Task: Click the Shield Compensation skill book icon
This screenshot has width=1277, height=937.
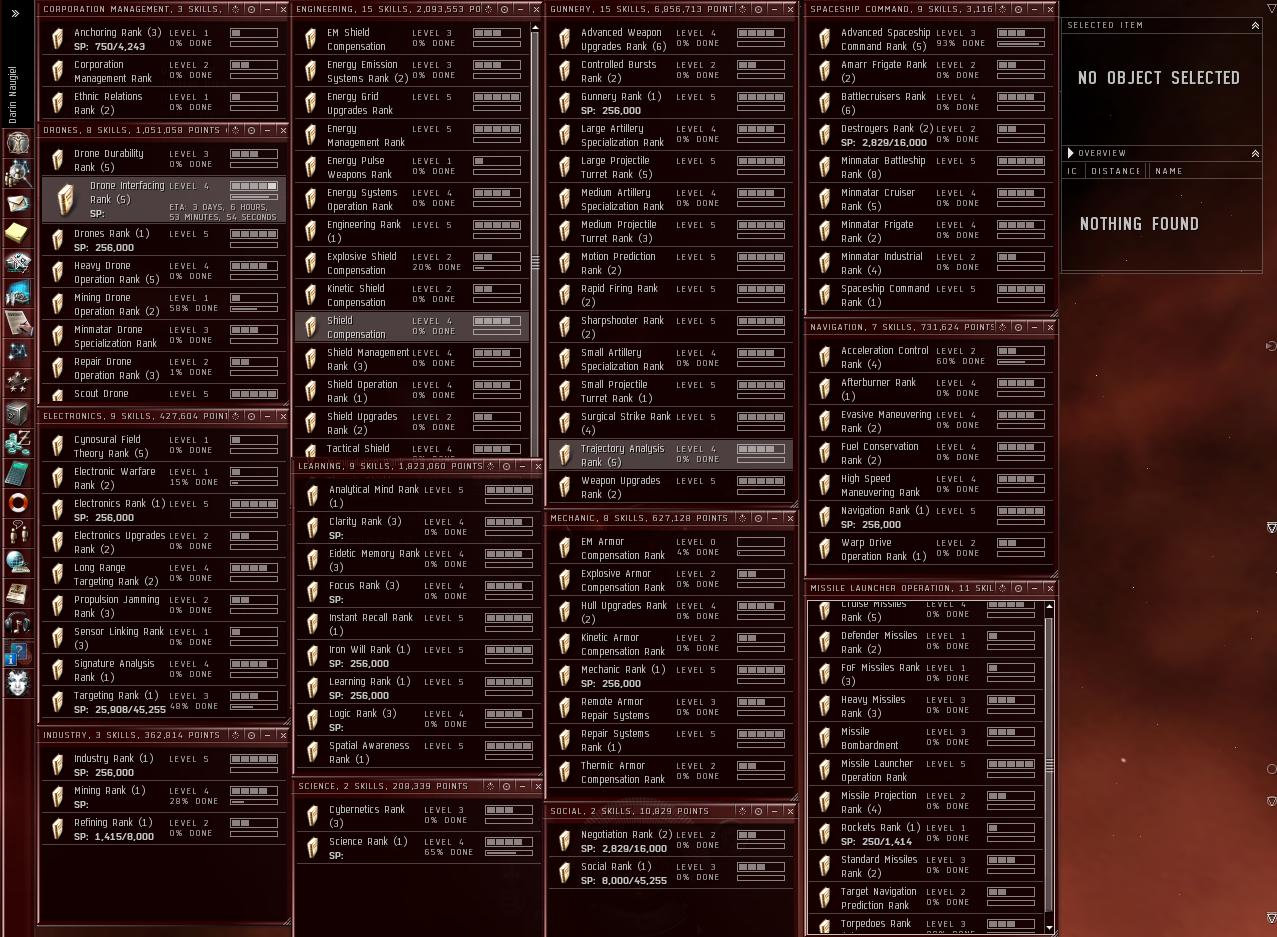Action: click(x=311, y=327)
